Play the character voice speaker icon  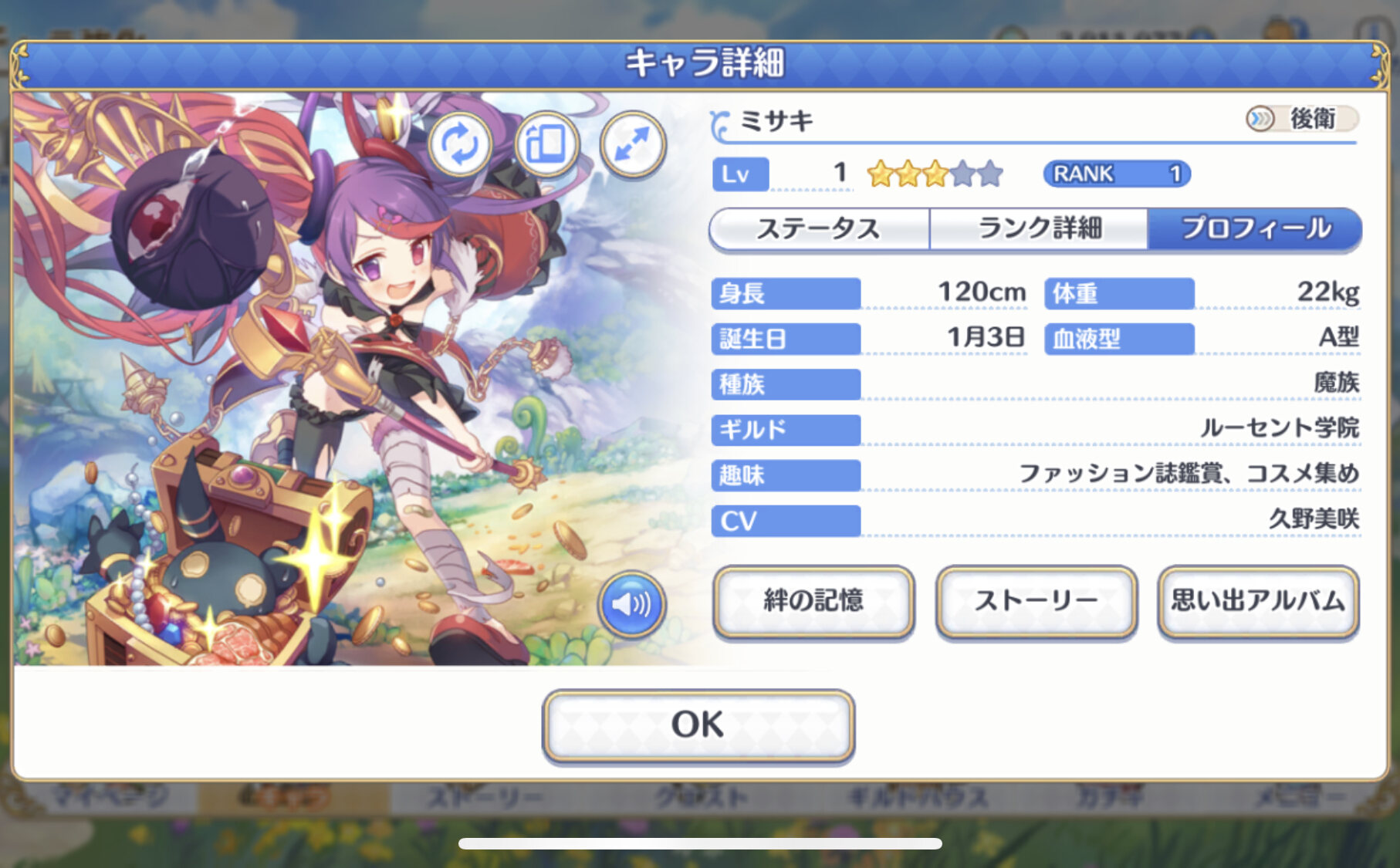[x=631, y=604]
